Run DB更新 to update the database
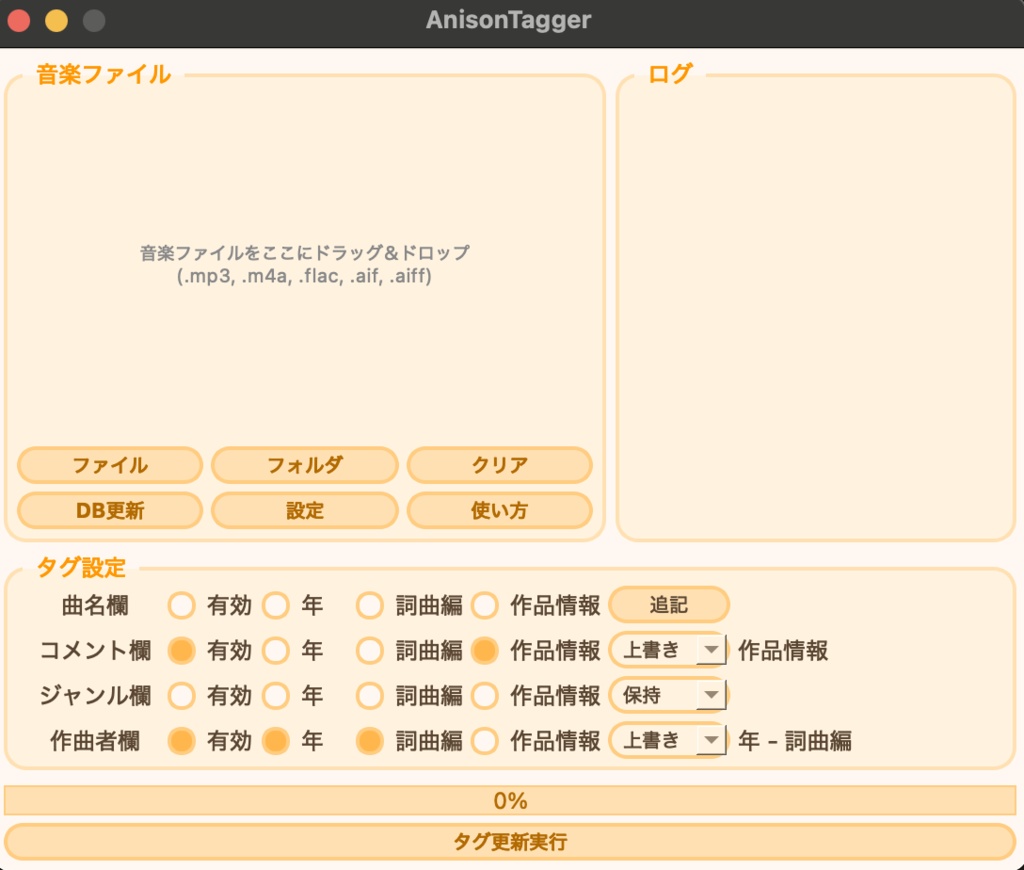 109,510
